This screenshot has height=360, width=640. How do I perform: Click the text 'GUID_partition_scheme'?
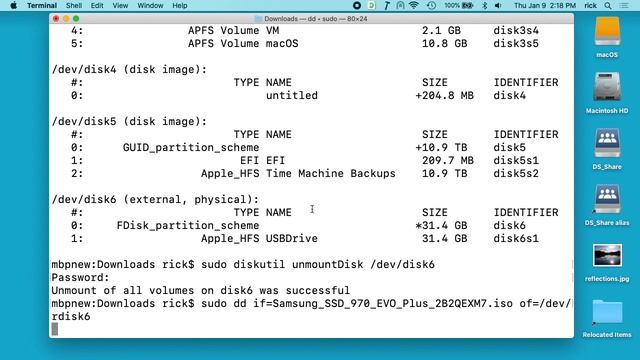[191, 147]
